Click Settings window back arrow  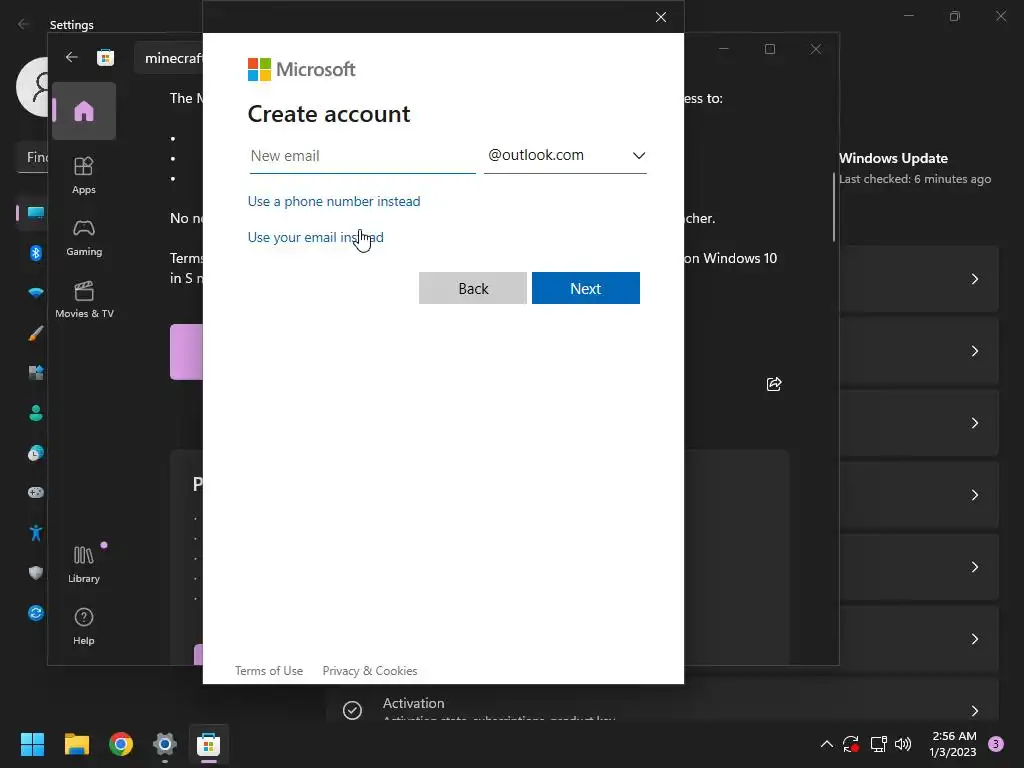point(24,24)
